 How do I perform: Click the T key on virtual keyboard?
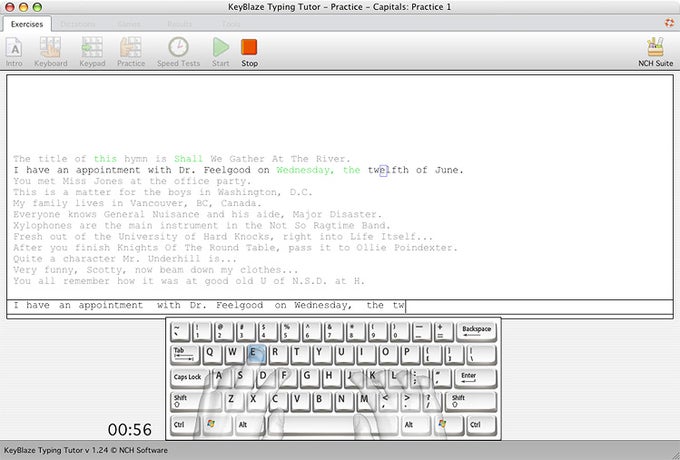coord(299,354)
